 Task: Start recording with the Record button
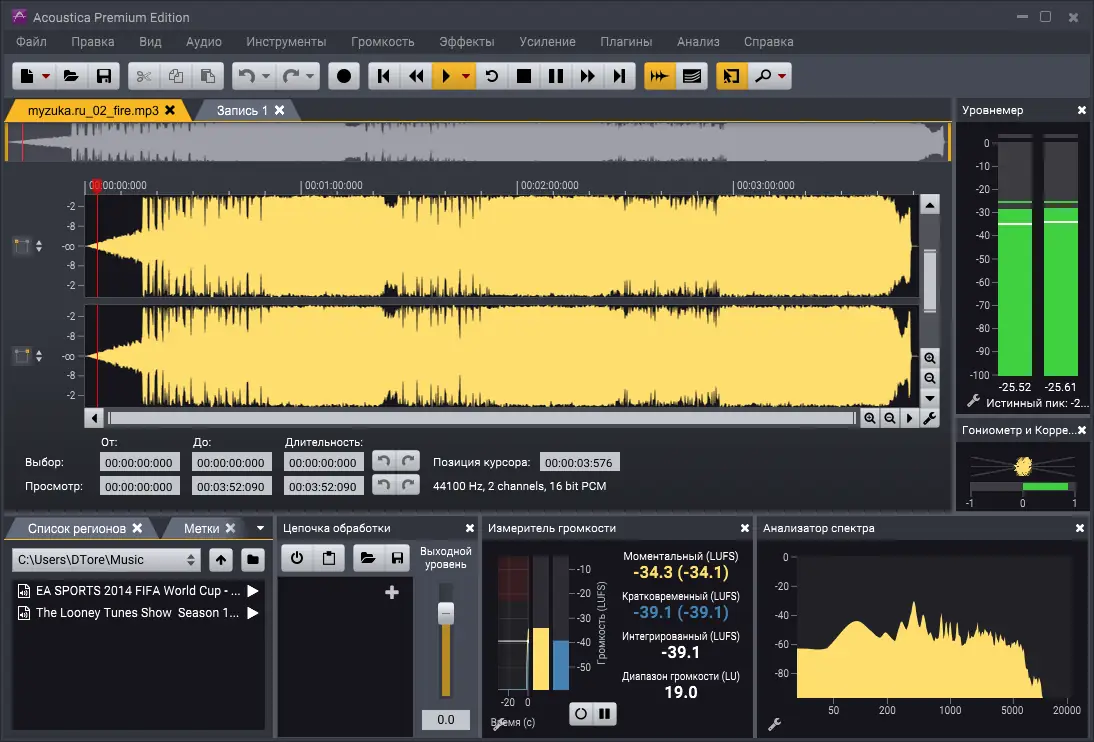(344, 76)
